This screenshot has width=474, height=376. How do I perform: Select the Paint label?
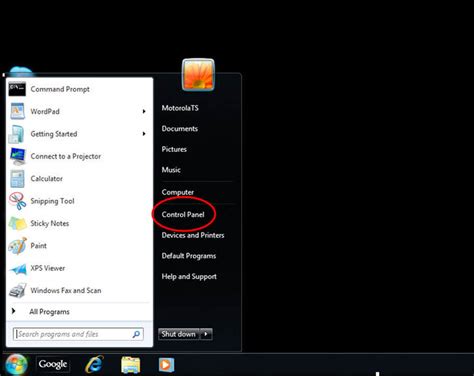39,246
